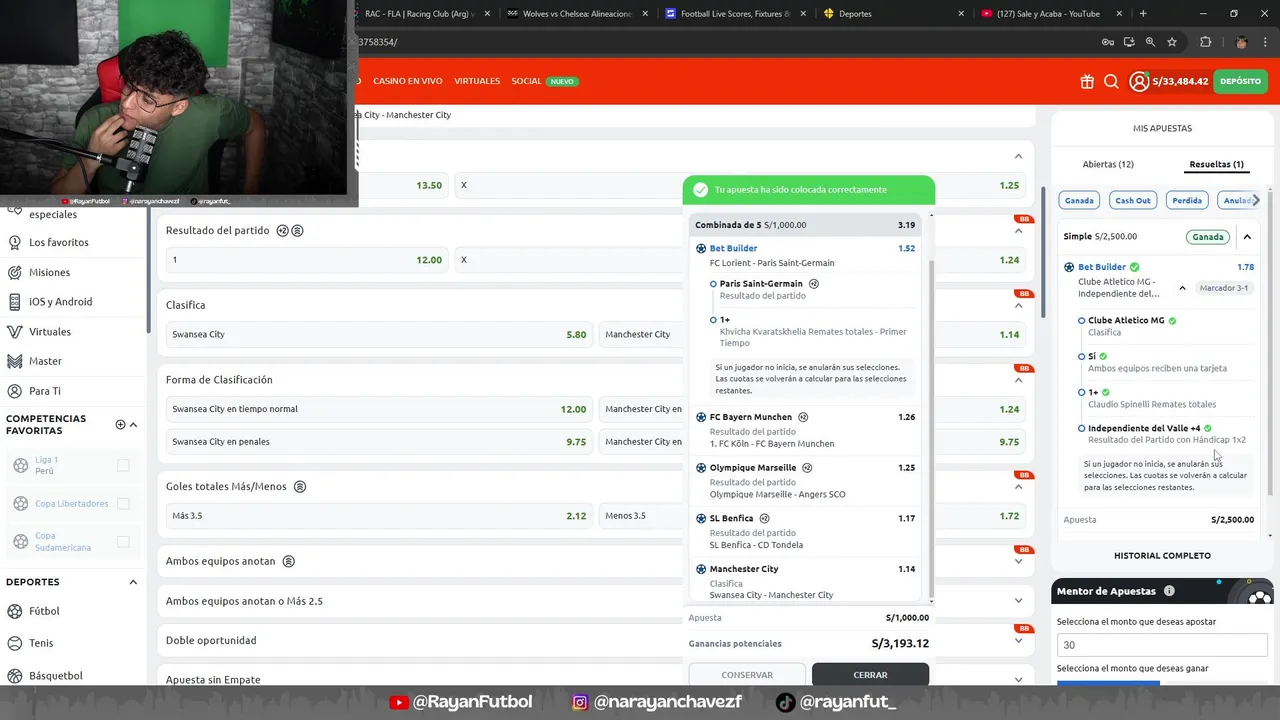Click the green DEPÓSITO button
Image resolution: width=1280 pixels, height=720 pixels.
coord(1240,81)
